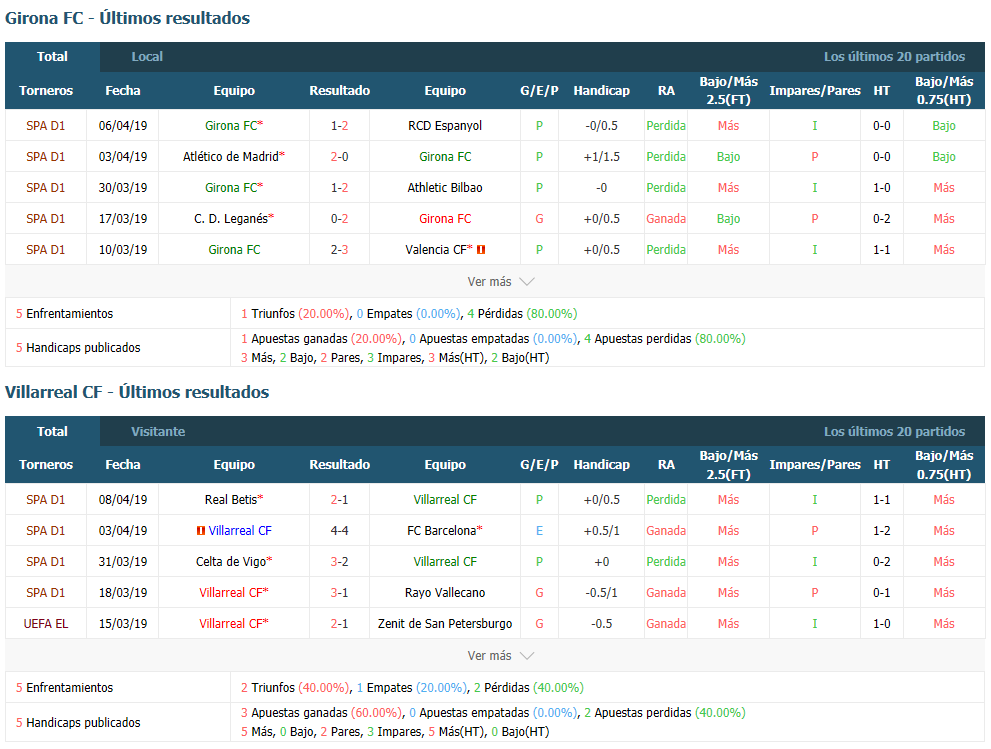Viewport: 991px width, 749px height.
Task: Click the 3-2 result at Celta de Vigo
Action: coord(339,561)
